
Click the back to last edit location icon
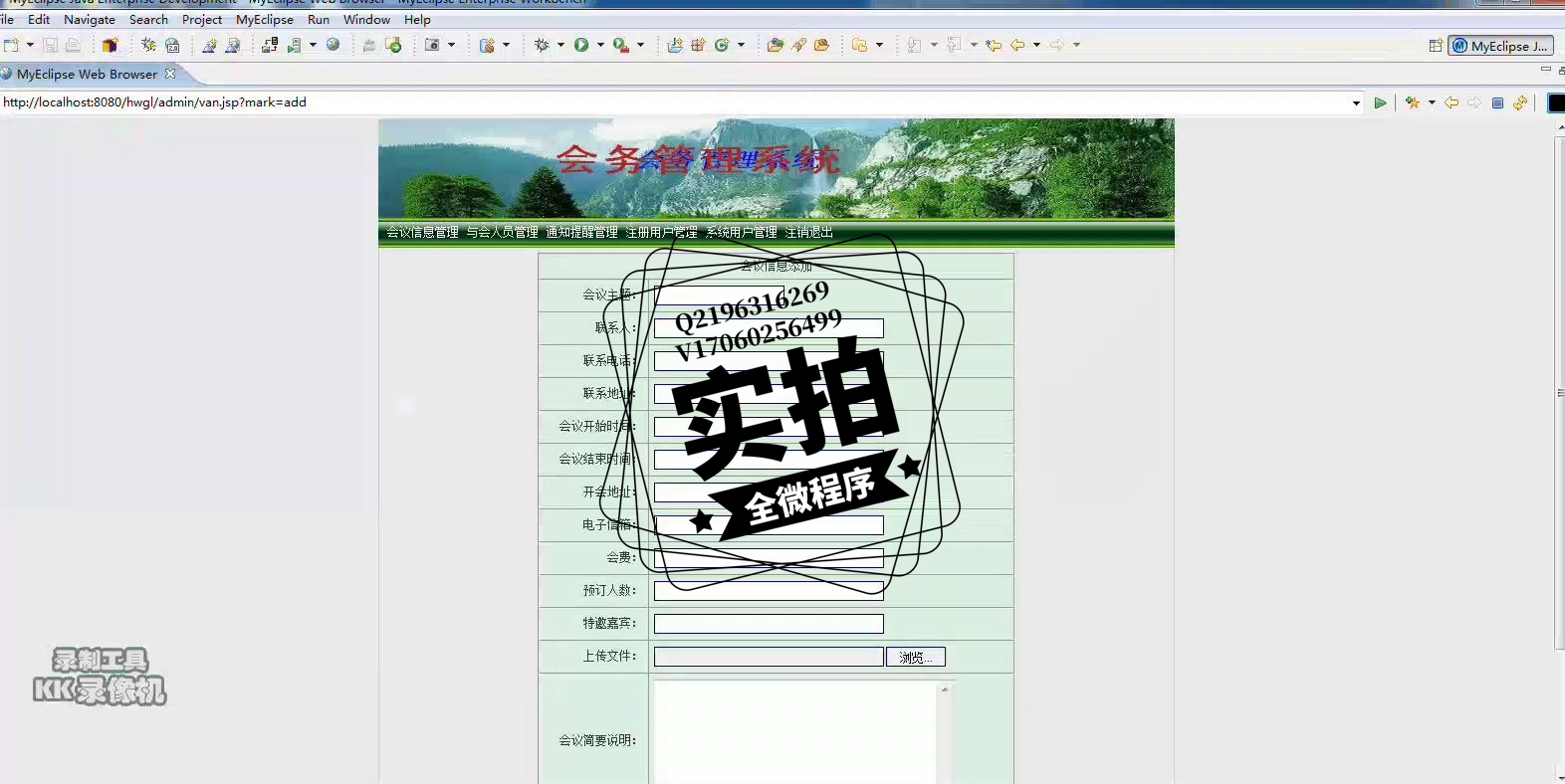point(994,45)
